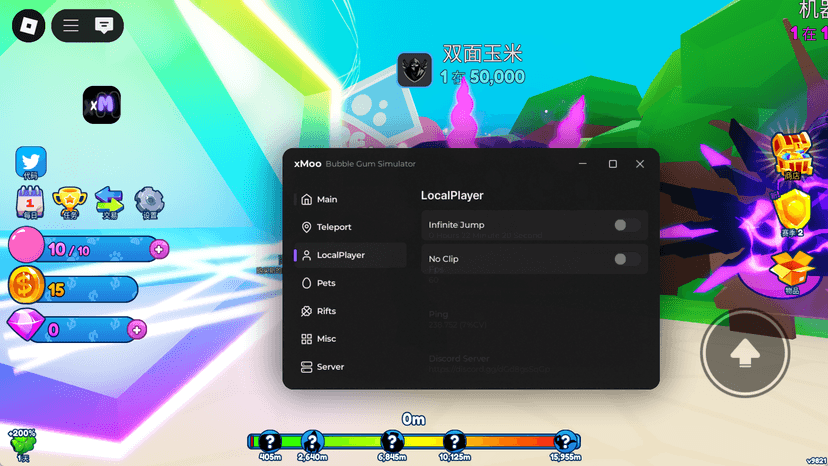Open the trade arrows icon
The image size is (828, 466).
pyautogui.click(x=109, y=201)
